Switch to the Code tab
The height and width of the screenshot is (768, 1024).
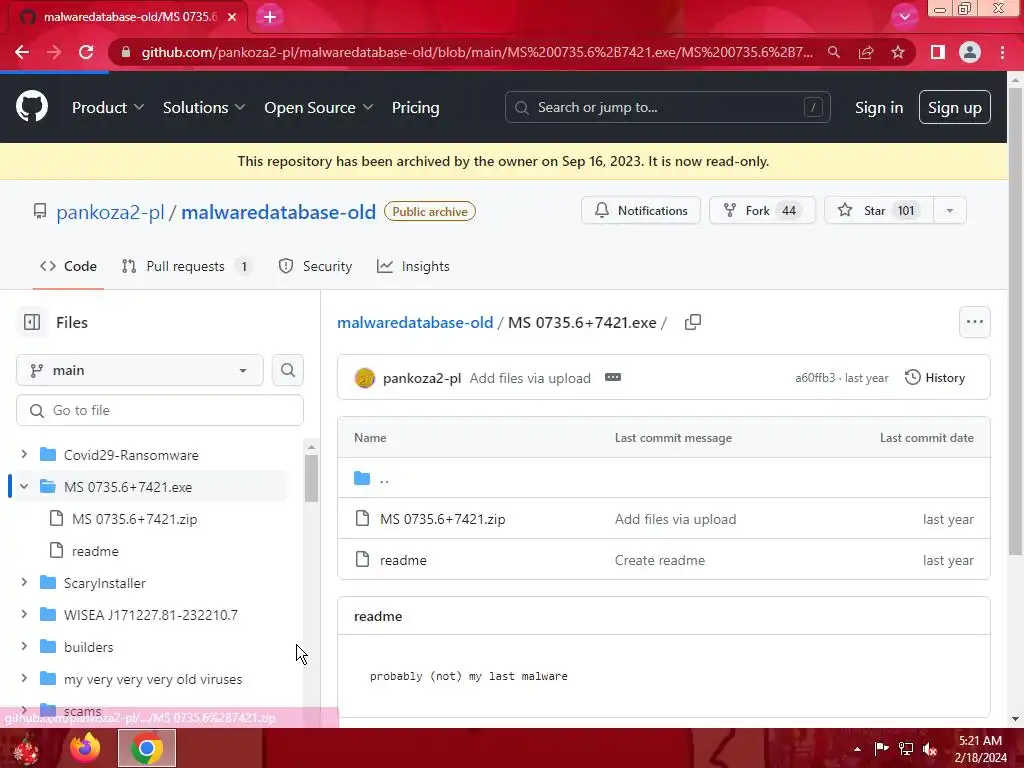pos(69,266)
